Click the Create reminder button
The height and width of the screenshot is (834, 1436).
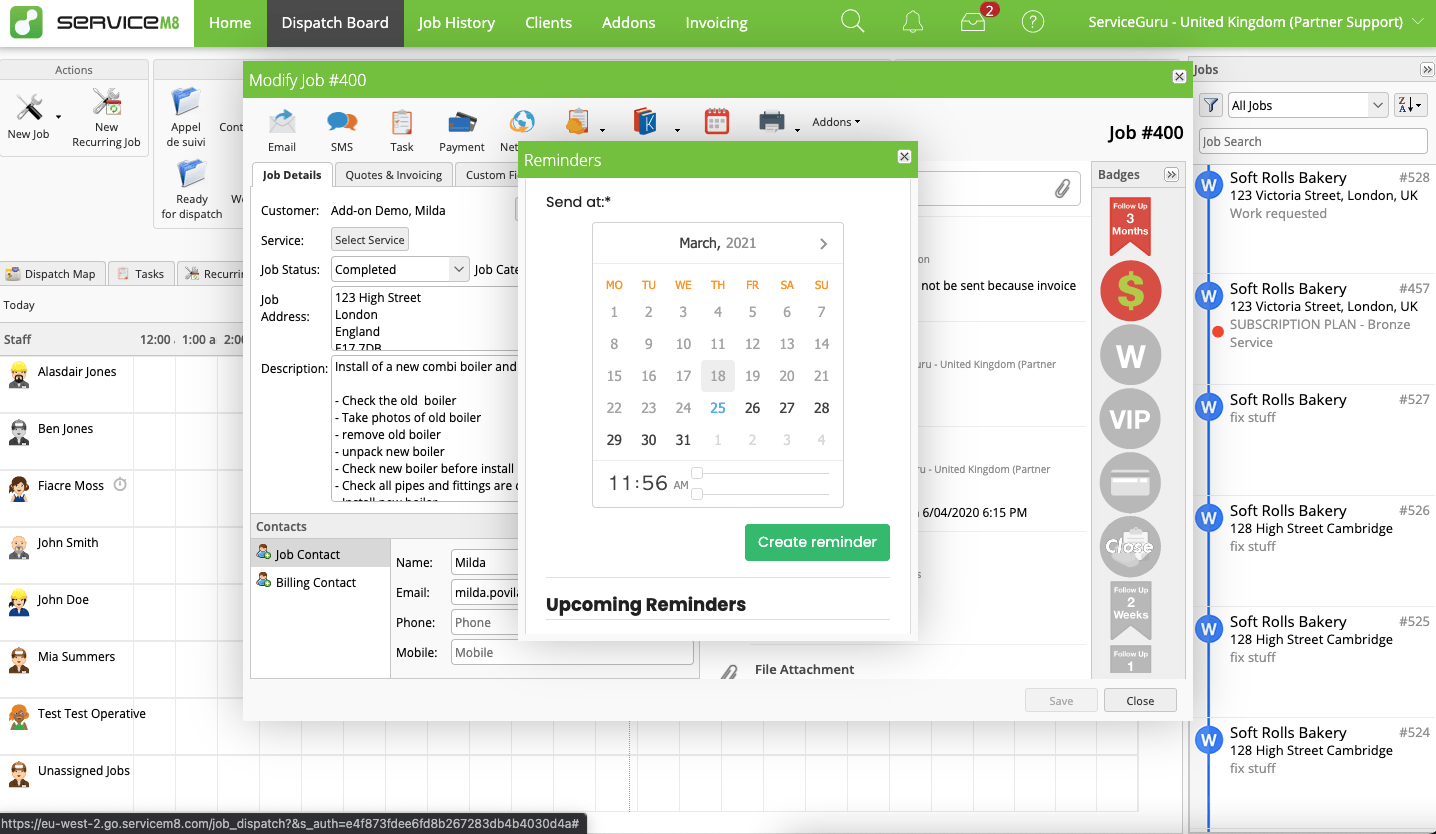click(817, 542)
